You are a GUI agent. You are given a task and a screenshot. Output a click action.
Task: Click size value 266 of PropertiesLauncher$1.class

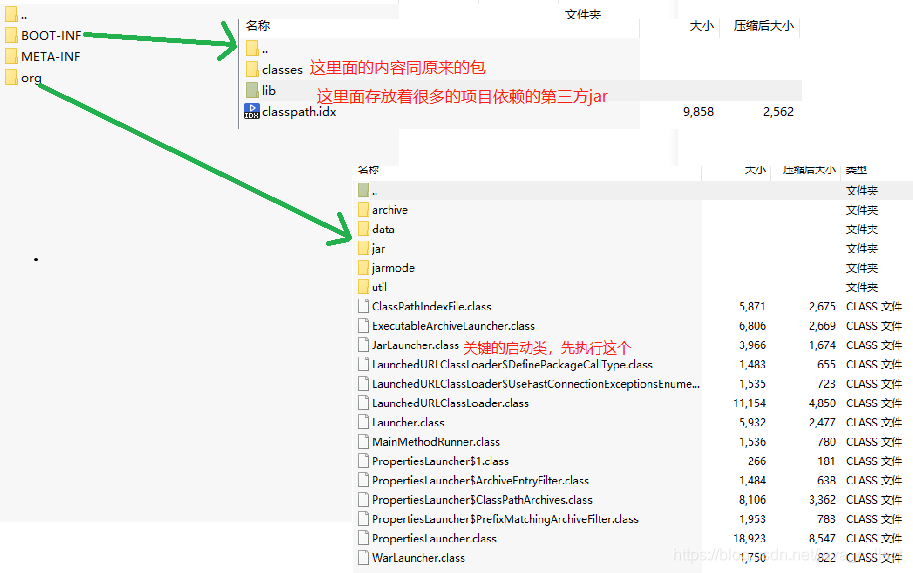(757, 461)
